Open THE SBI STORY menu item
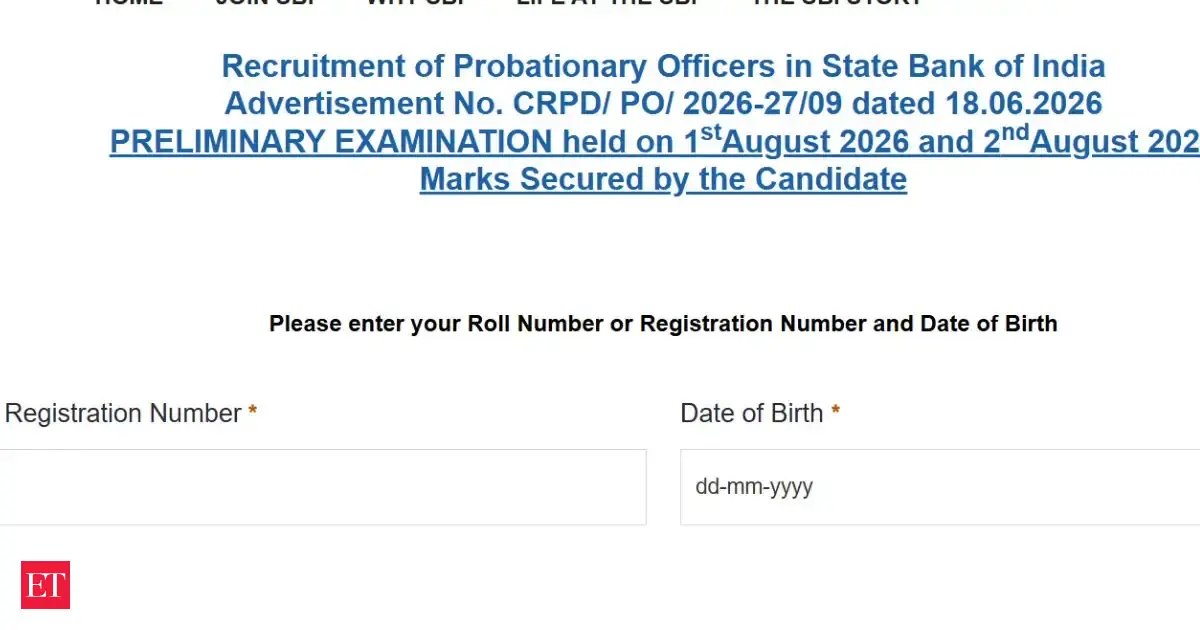Image resolution: width=1200 pixels, height=630 pixels. click(x=836, y=3)
